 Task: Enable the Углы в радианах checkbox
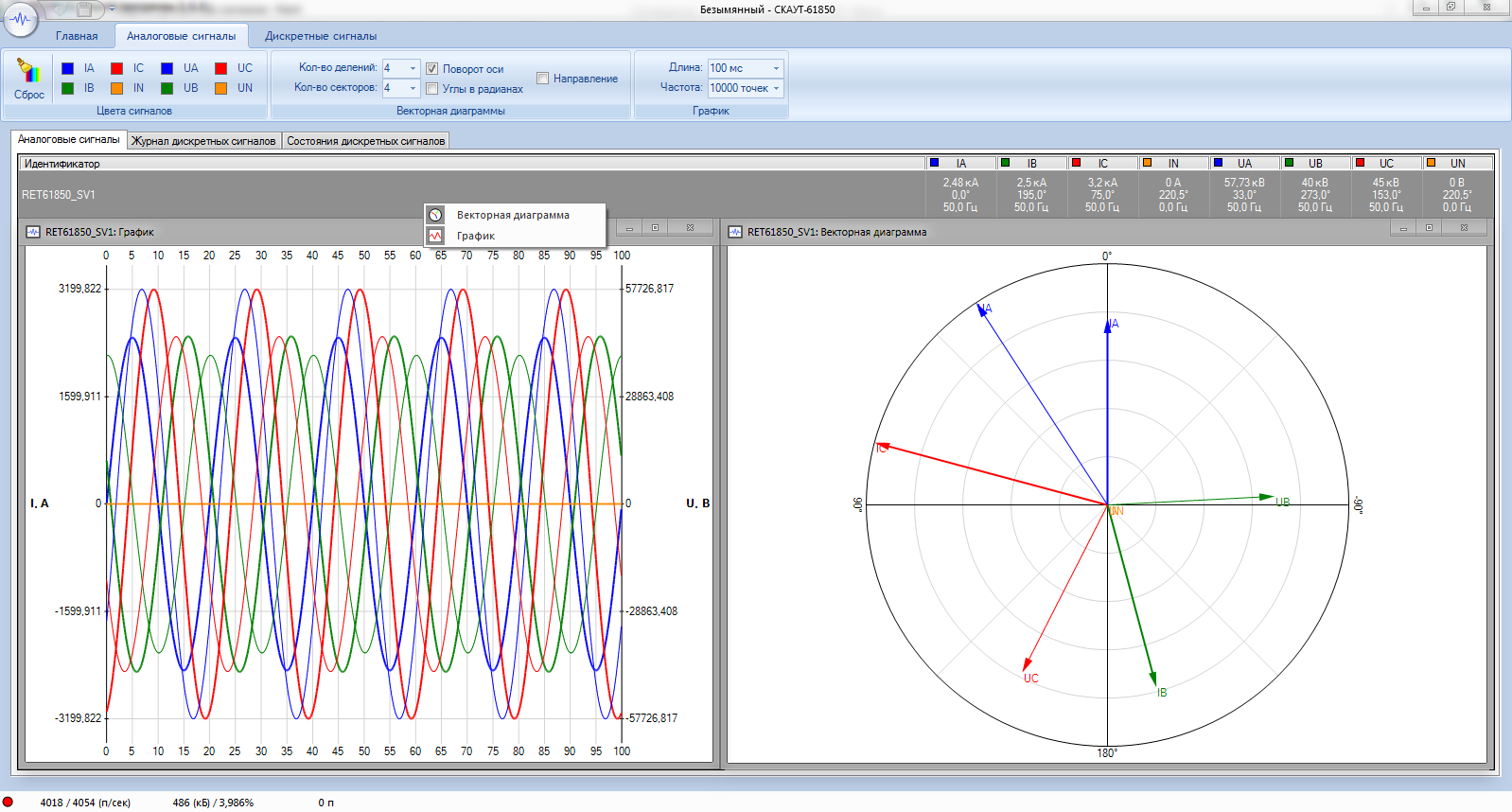pos(431,89)
